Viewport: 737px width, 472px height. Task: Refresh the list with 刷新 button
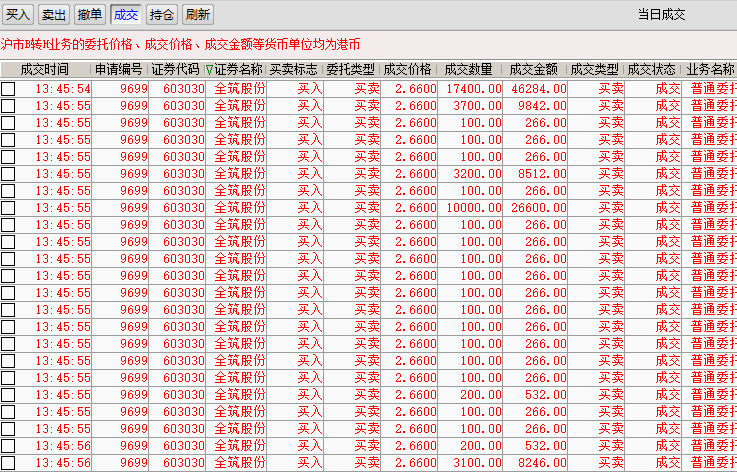click(x=198, y=15)
